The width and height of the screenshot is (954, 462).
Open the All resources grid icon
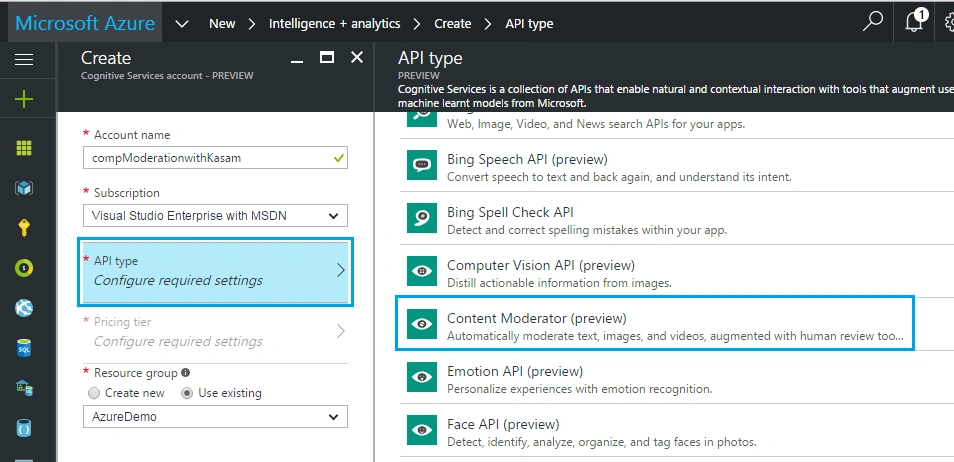[x=24, y=148]
